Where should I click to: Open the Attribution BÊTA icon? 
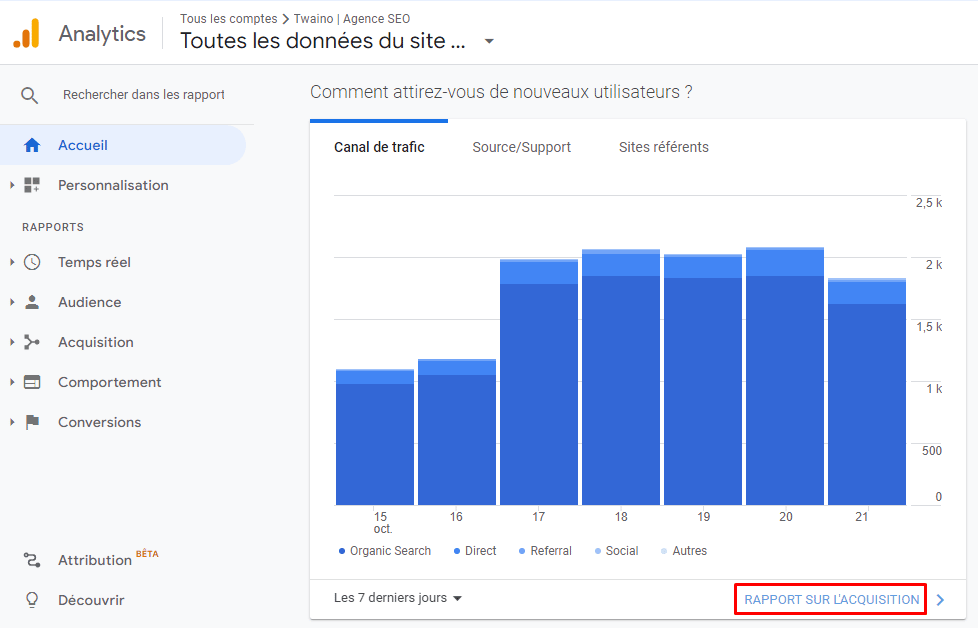[x=31, y=560]
